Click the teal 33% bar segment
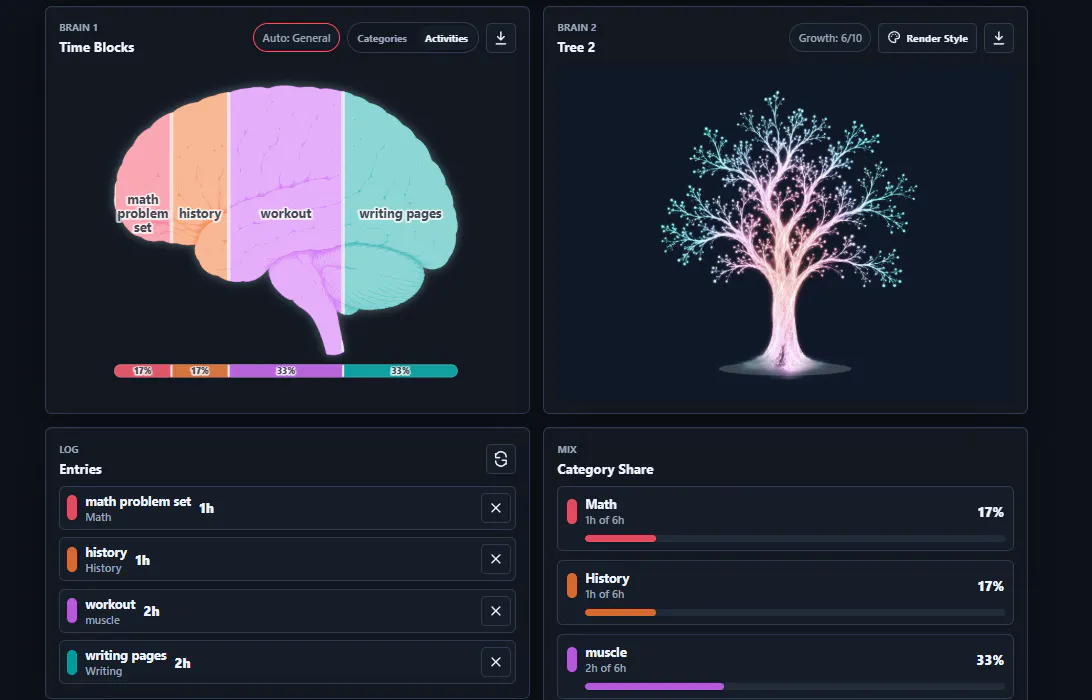 (400, 371)
